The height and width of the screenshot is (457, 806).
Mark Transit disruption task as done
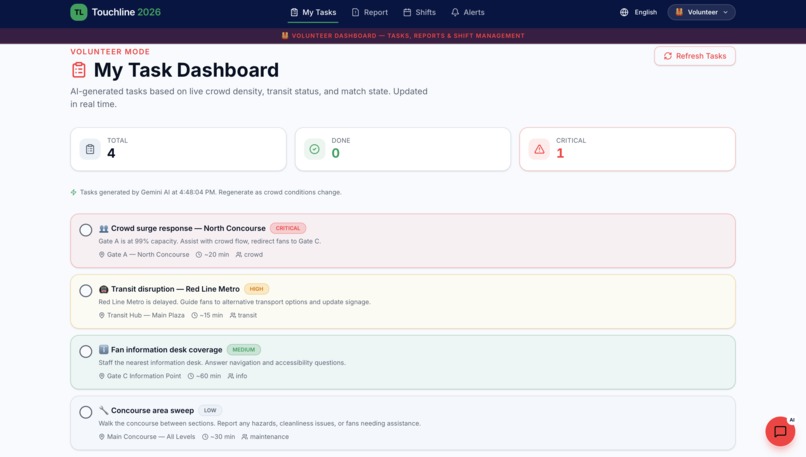pyautogui.click(x=86, y=290)
